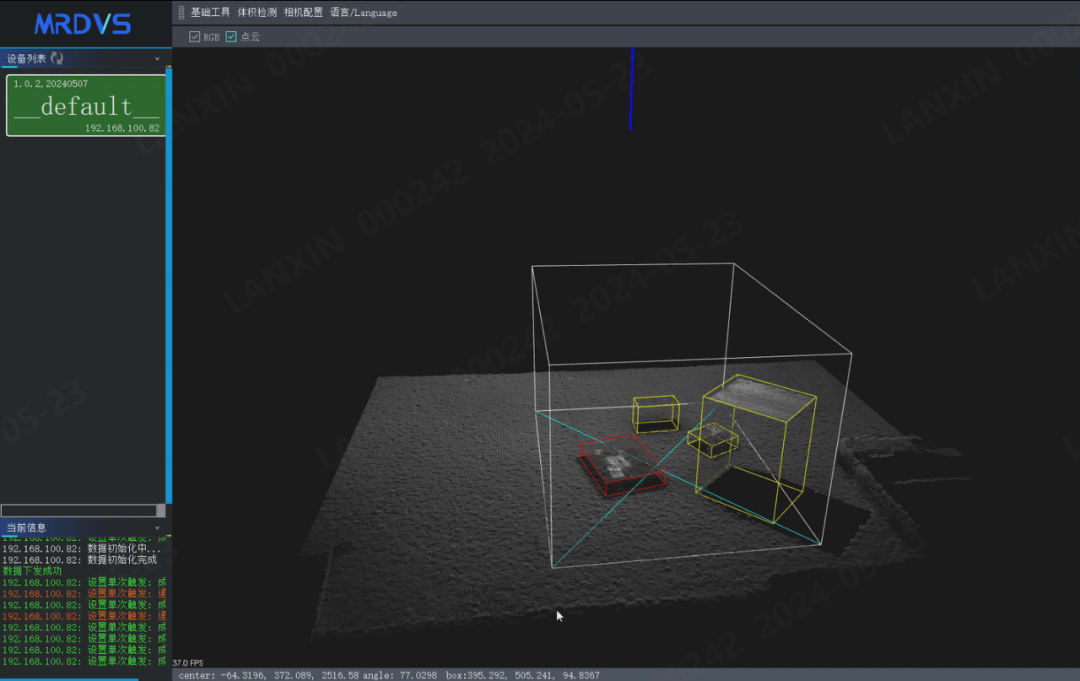Screen dimensions: 1080x681
Task: Click the toolbar drag handle grip
Action: point(181,13)
